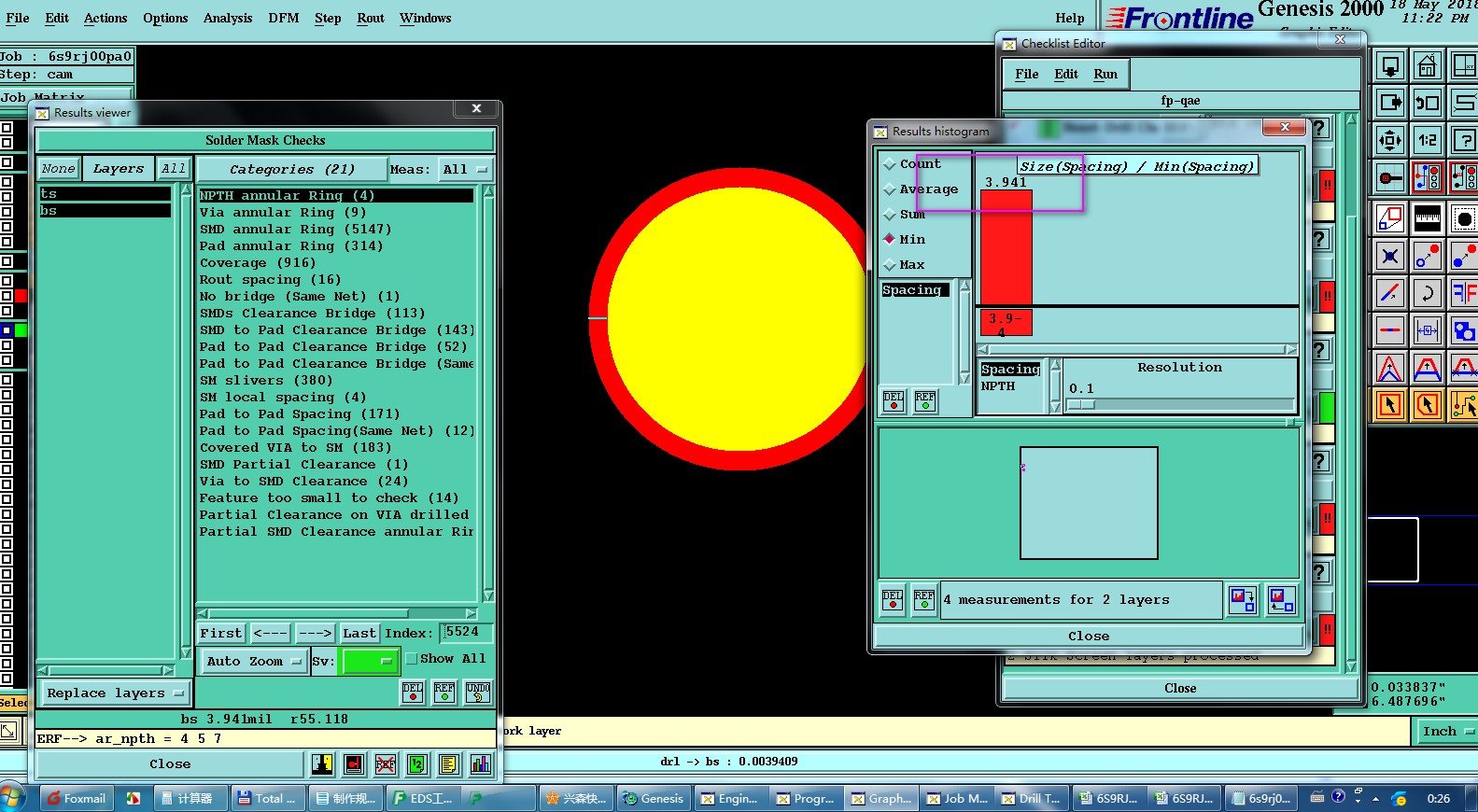Select 'Coverage (916)' category
This screenshot has width=1478, height=812.
coord(258,263)
